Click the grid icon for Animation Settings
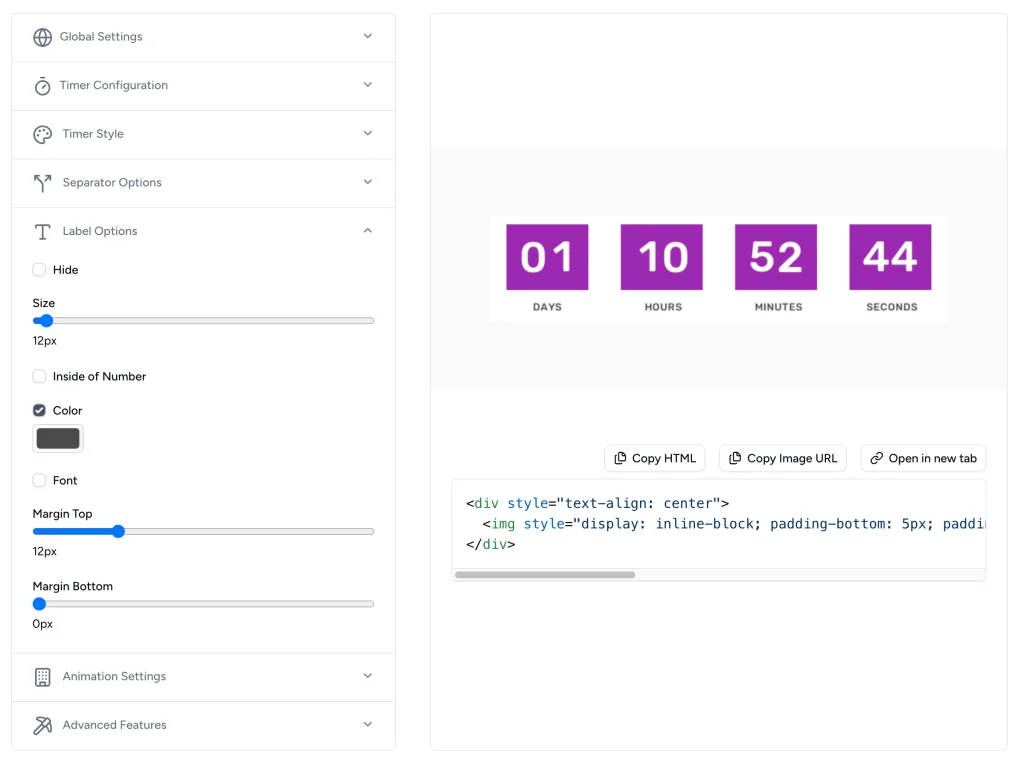The height and width of the screenshot is (760, 1024). (x=42, y=677)
